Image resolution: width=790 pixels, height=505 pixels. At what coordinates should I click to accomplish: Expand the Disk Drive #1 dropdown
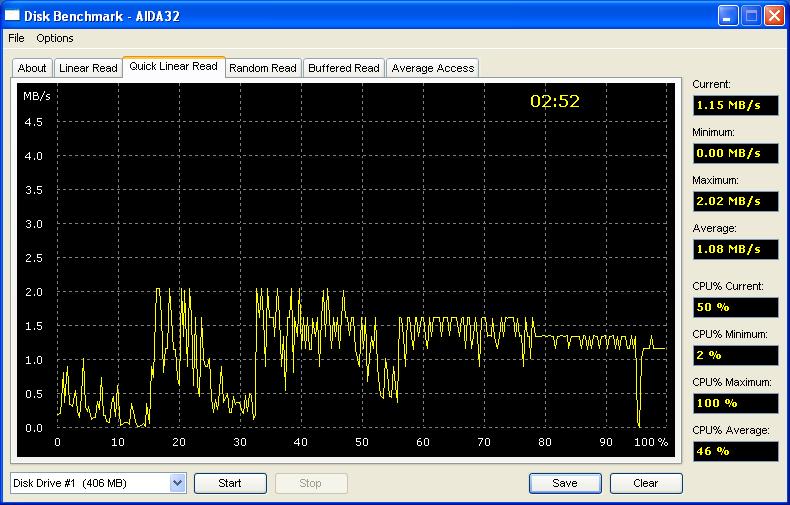(177, 483)
